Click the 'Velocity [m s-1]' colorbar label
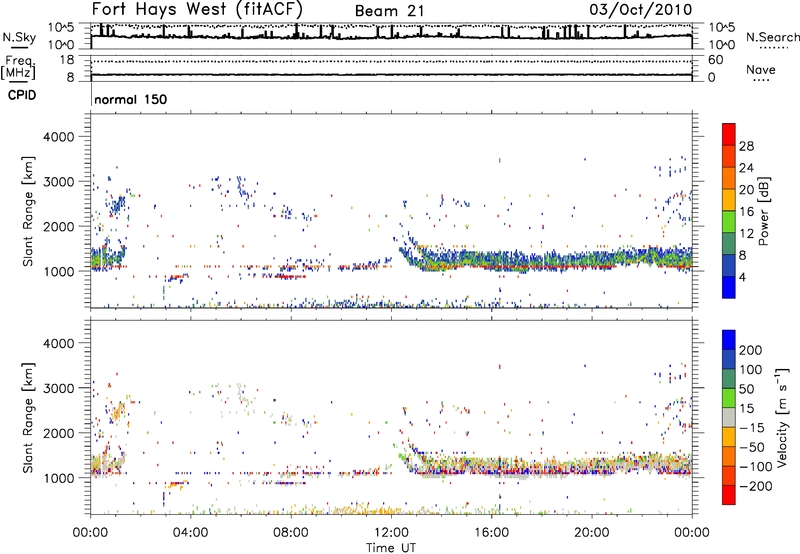 tap(781, 417)
